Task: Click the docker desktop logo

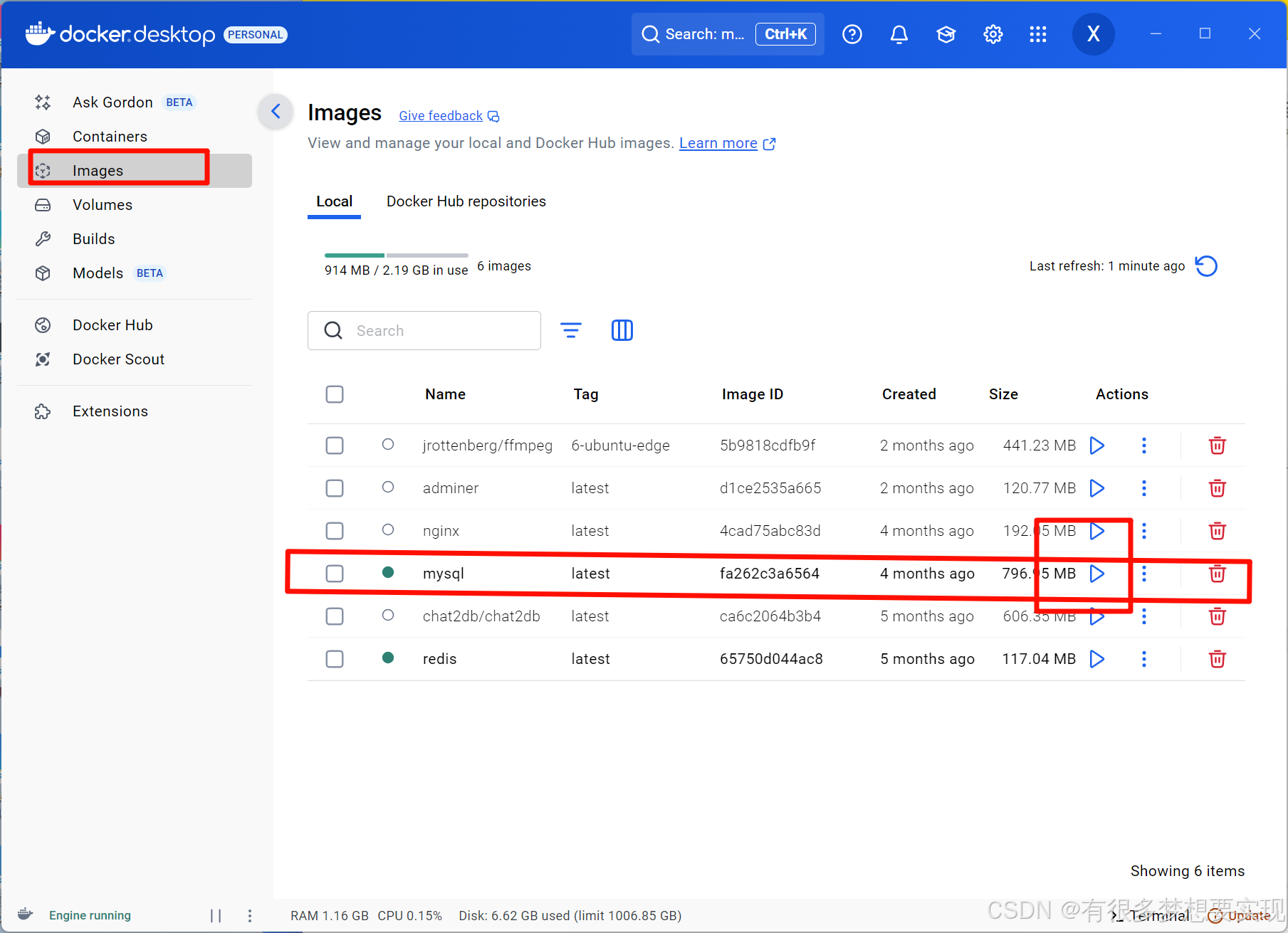Action: 120,34
